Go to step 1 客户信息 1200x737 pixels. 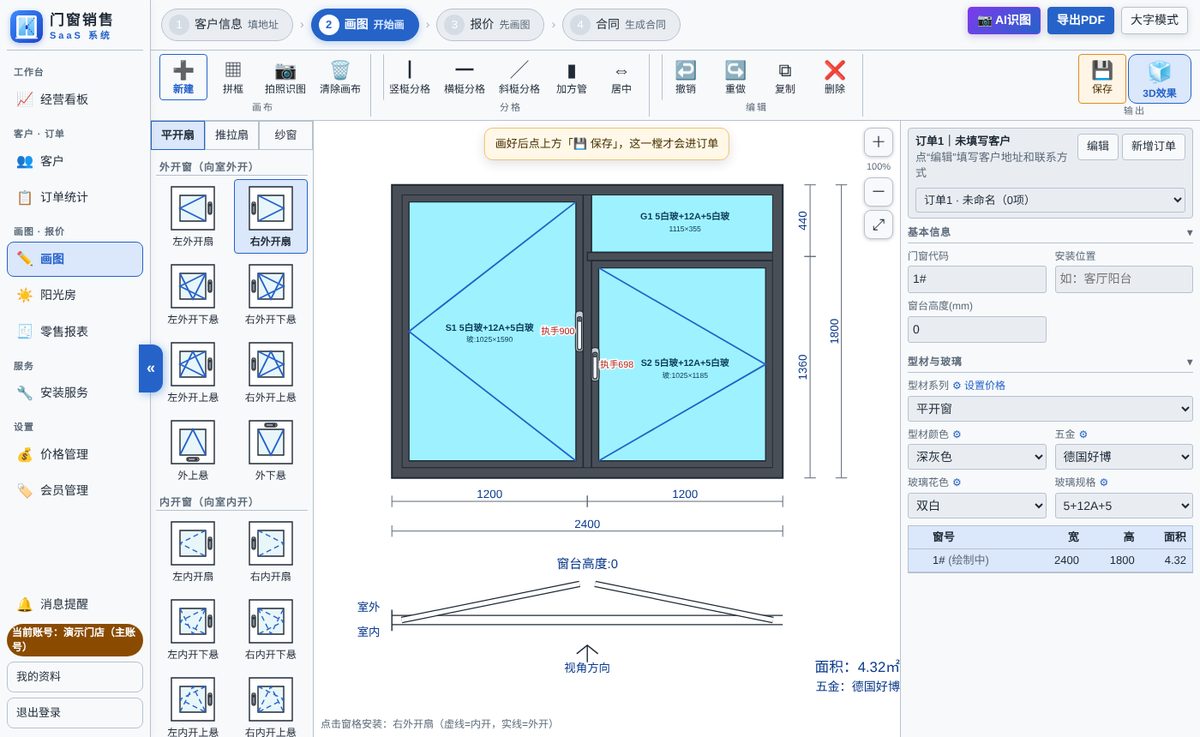pyautogui.click(x=226, y=24)
